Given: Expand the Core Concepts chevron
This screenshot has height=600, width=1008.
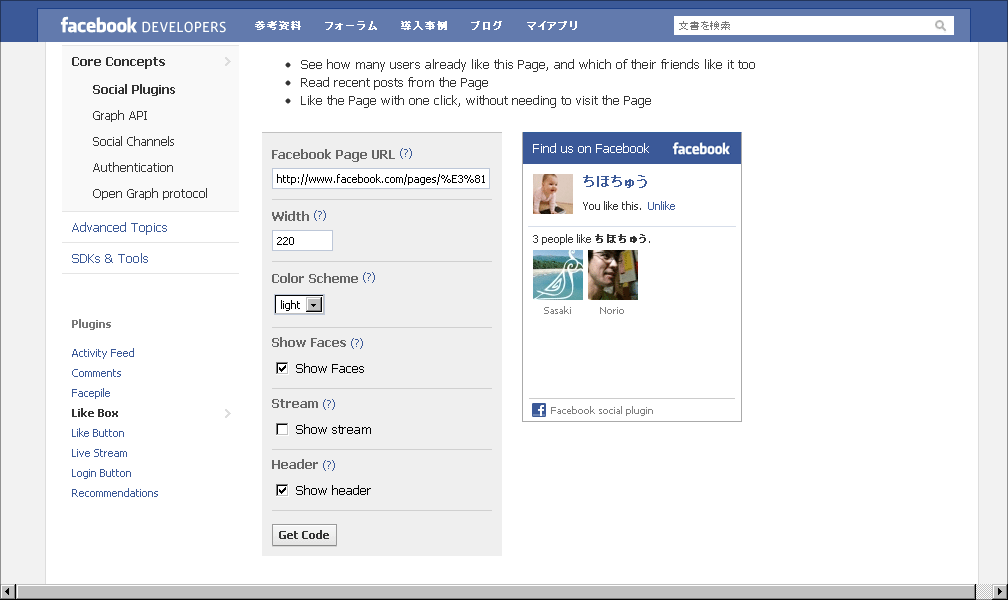Looking at the screenshot, I should click(228, 62).
